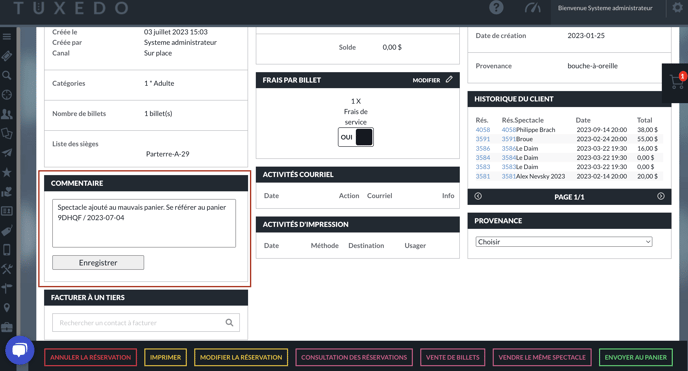Open the hand with heart icon in sidebar
This screenshot has height=371, width=688.
[7, 192]
